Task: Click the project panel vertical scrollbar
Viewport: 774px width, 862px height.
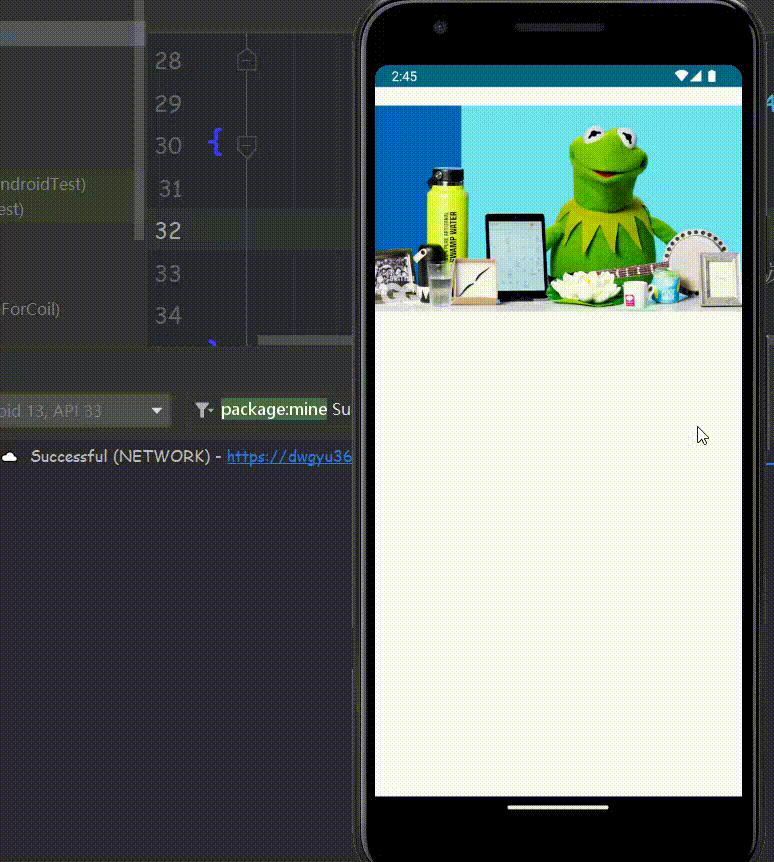Action: point(139,120)
